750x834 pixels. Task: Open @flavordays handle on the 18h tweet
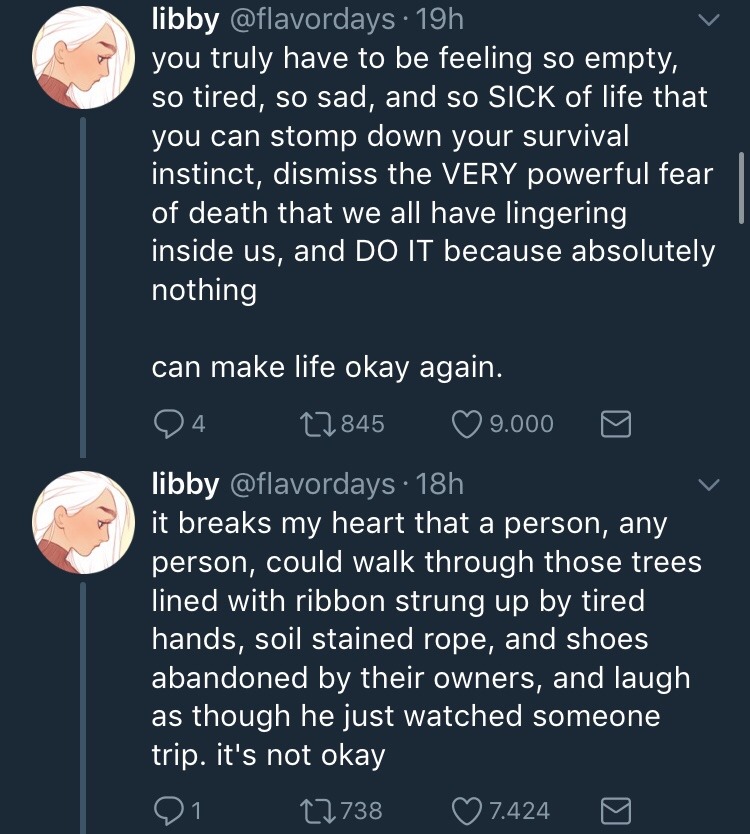[312, 484]
